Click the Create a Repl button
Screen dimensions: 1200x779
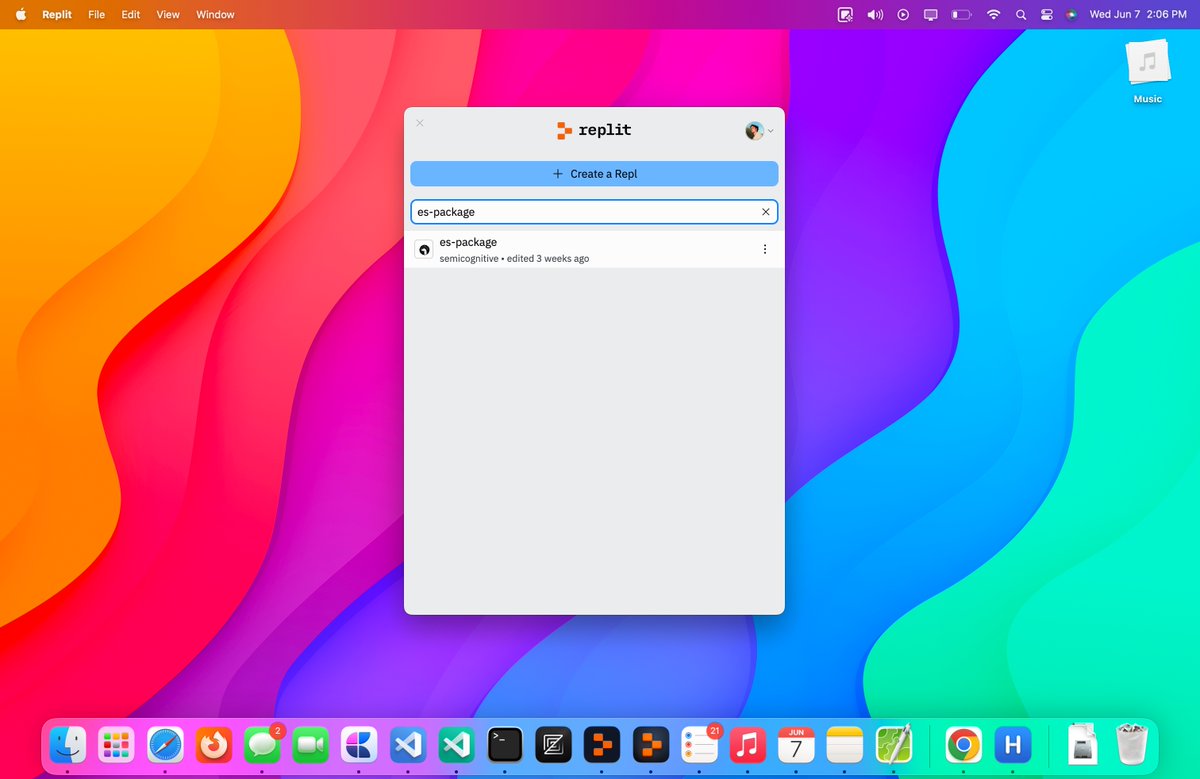click(x=594, y=174)
